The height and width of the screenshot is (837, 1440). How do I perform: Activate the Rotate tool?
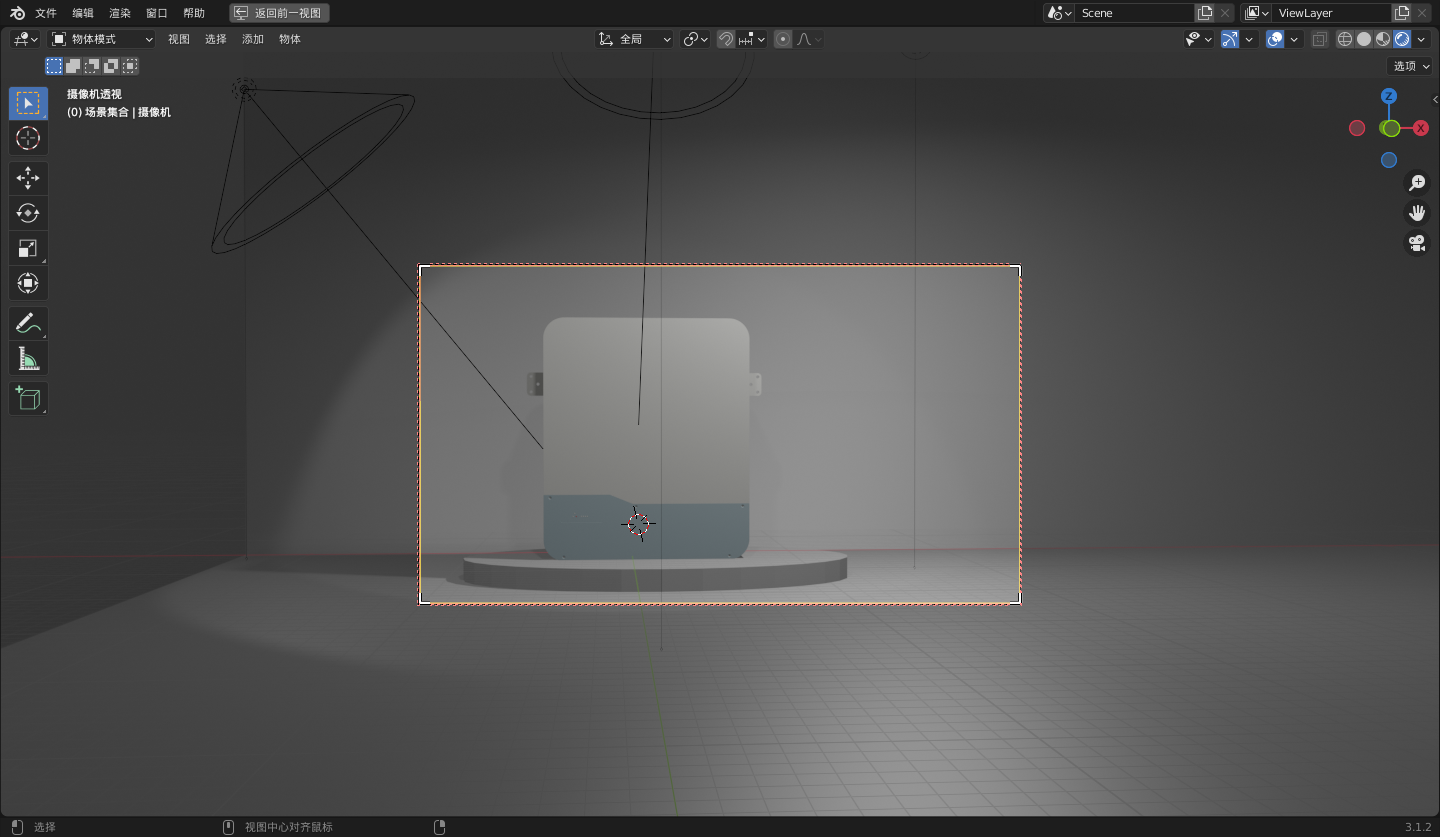(x=28, y=213)
